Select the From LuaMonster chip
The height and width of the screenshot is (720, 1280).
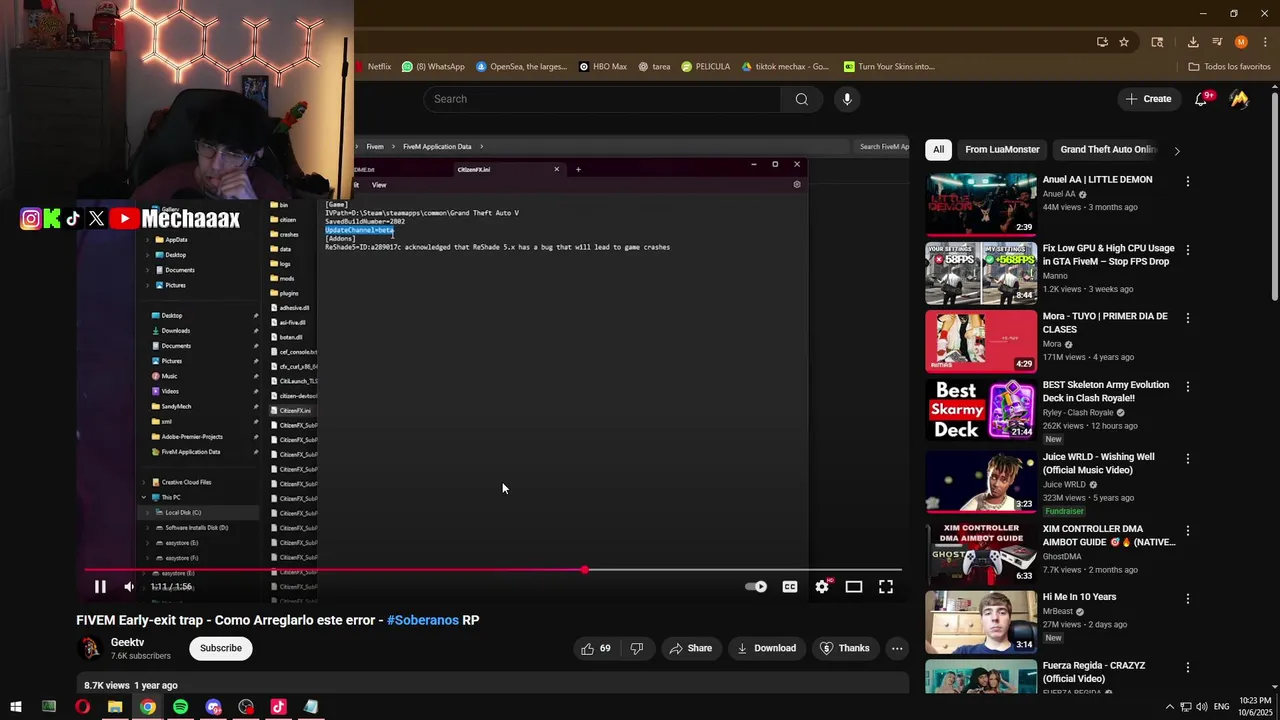(1002, 150)
